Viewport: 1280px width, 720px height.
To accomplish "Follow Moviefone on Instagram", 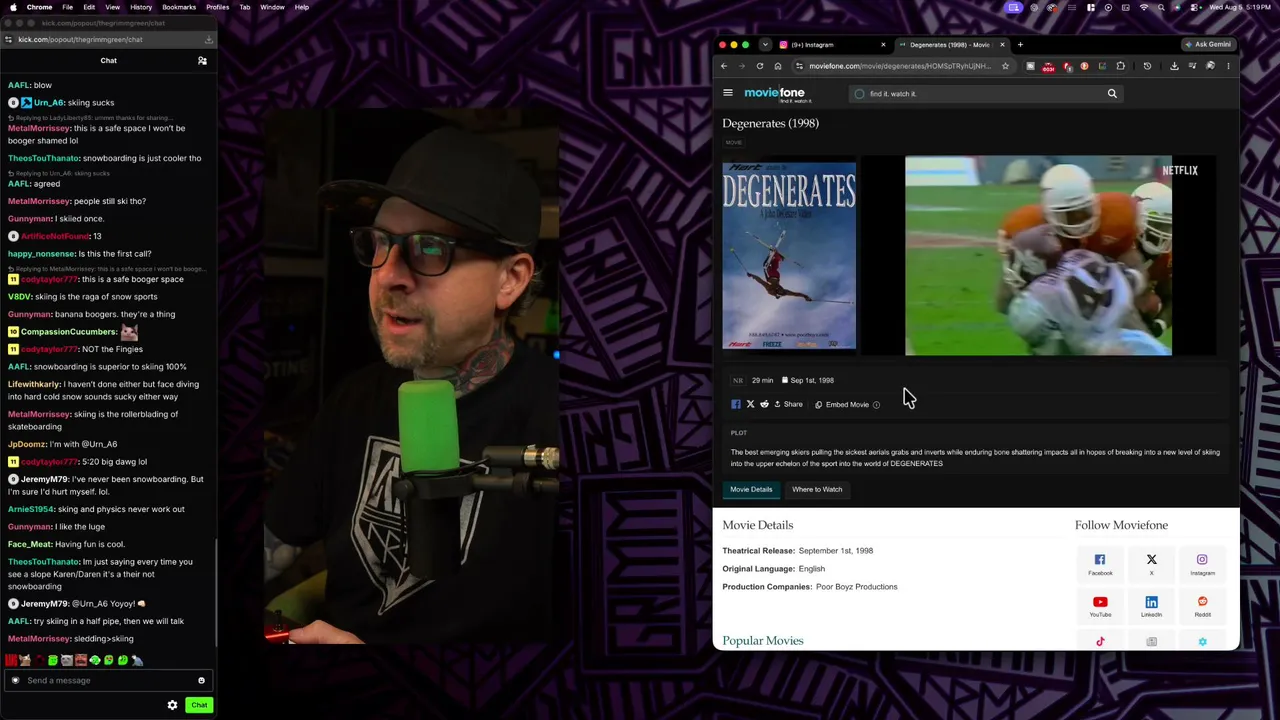I will coord(1202,564).
